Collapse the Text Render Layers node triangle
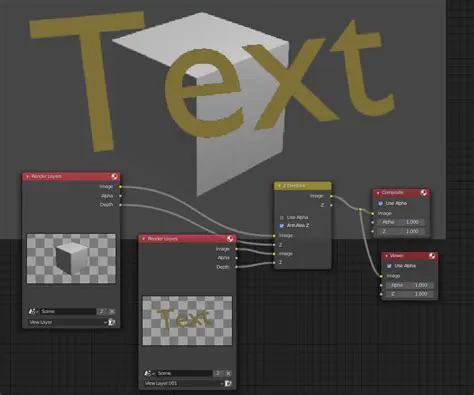This screenshot has height=395, width=474. pos(144,239)
